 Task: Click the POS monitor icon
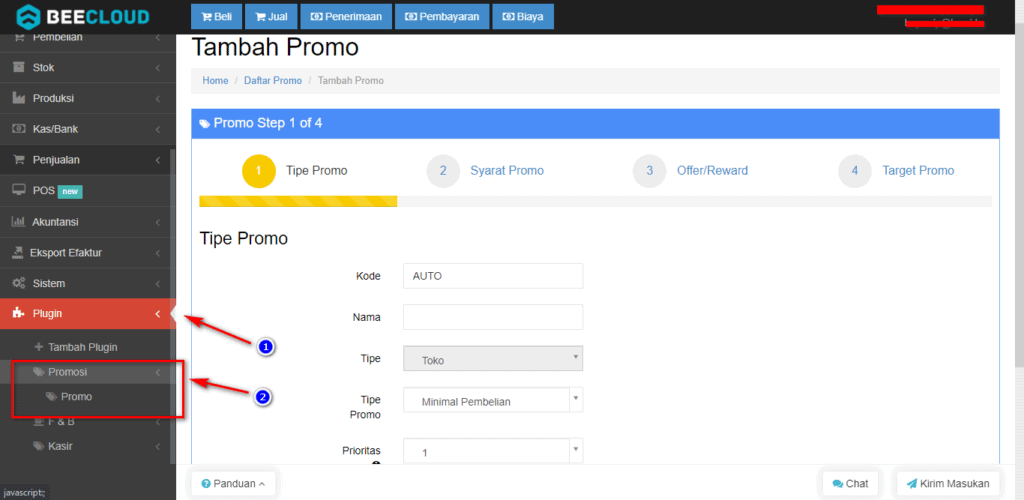(18, 190)
